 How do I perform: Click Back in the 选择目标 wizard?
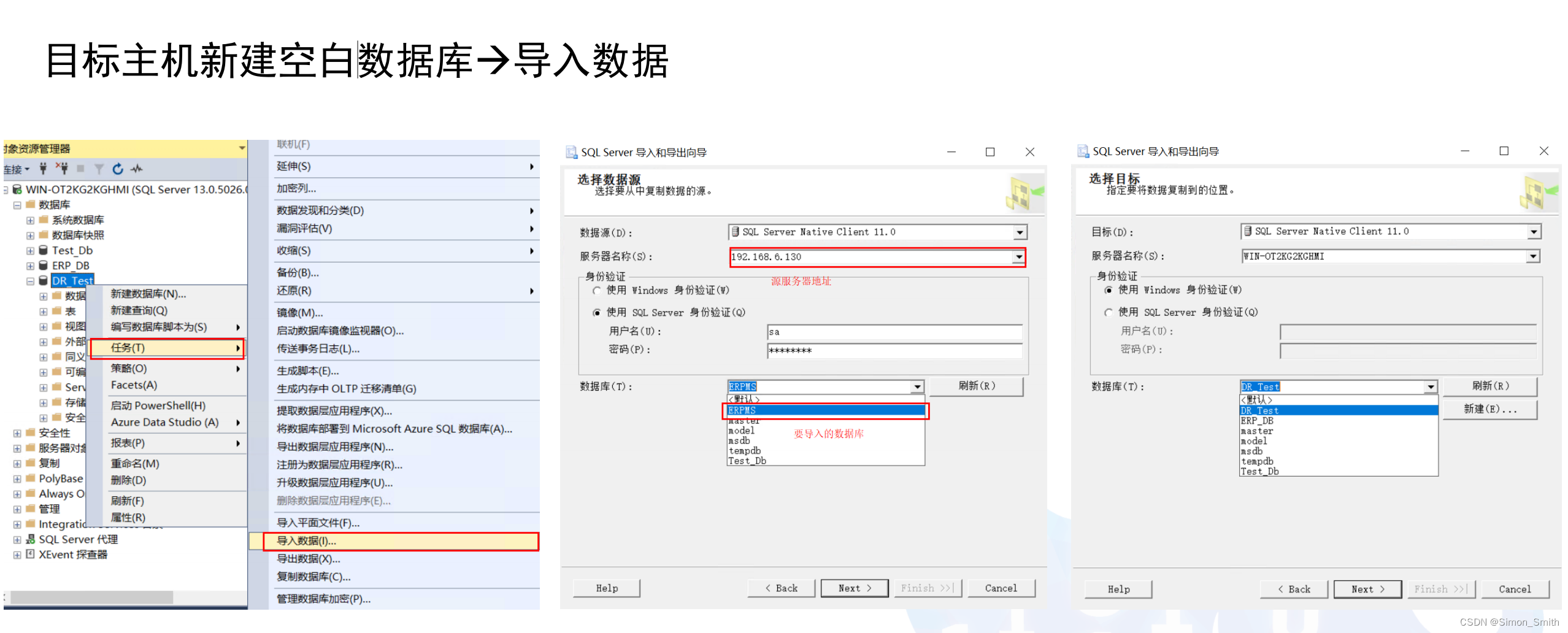pyautogui.click(x=1294, y=589)
